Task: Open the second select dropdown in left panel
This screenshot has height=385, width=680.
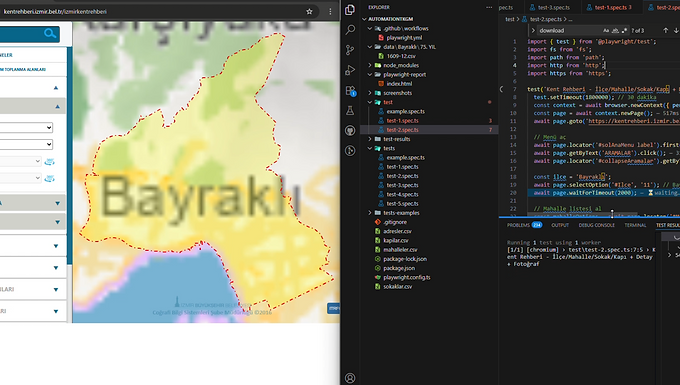Action: [x=26, y=144]
